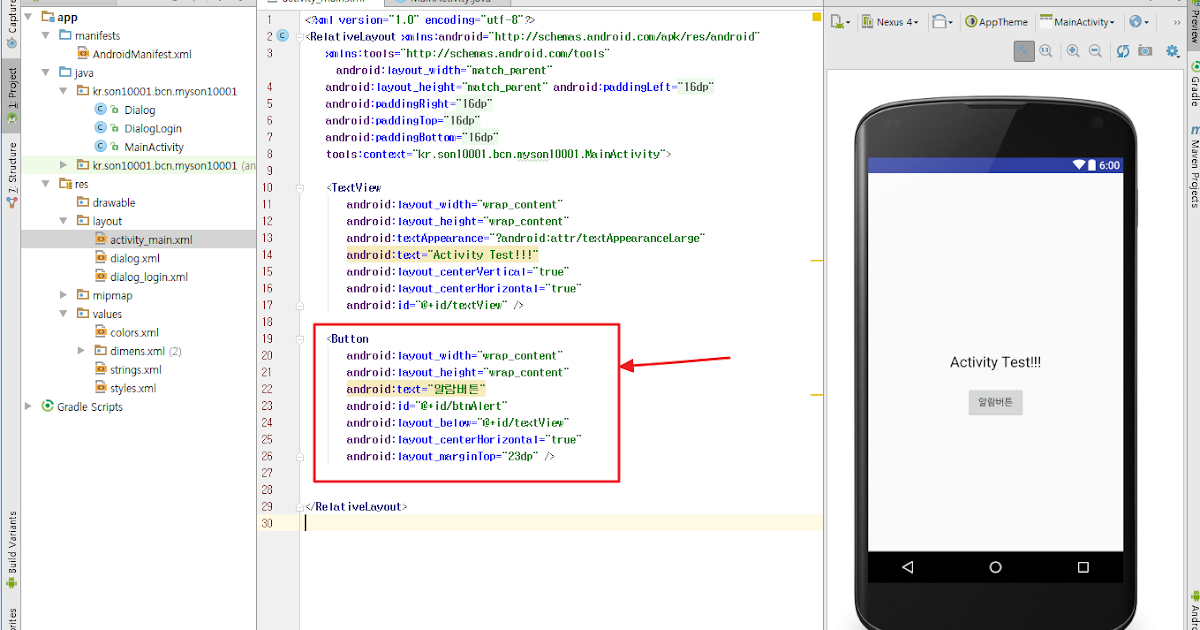1200x630 pixels.
Task: Click the recents square in the preview
Action: pos(1083,567)
